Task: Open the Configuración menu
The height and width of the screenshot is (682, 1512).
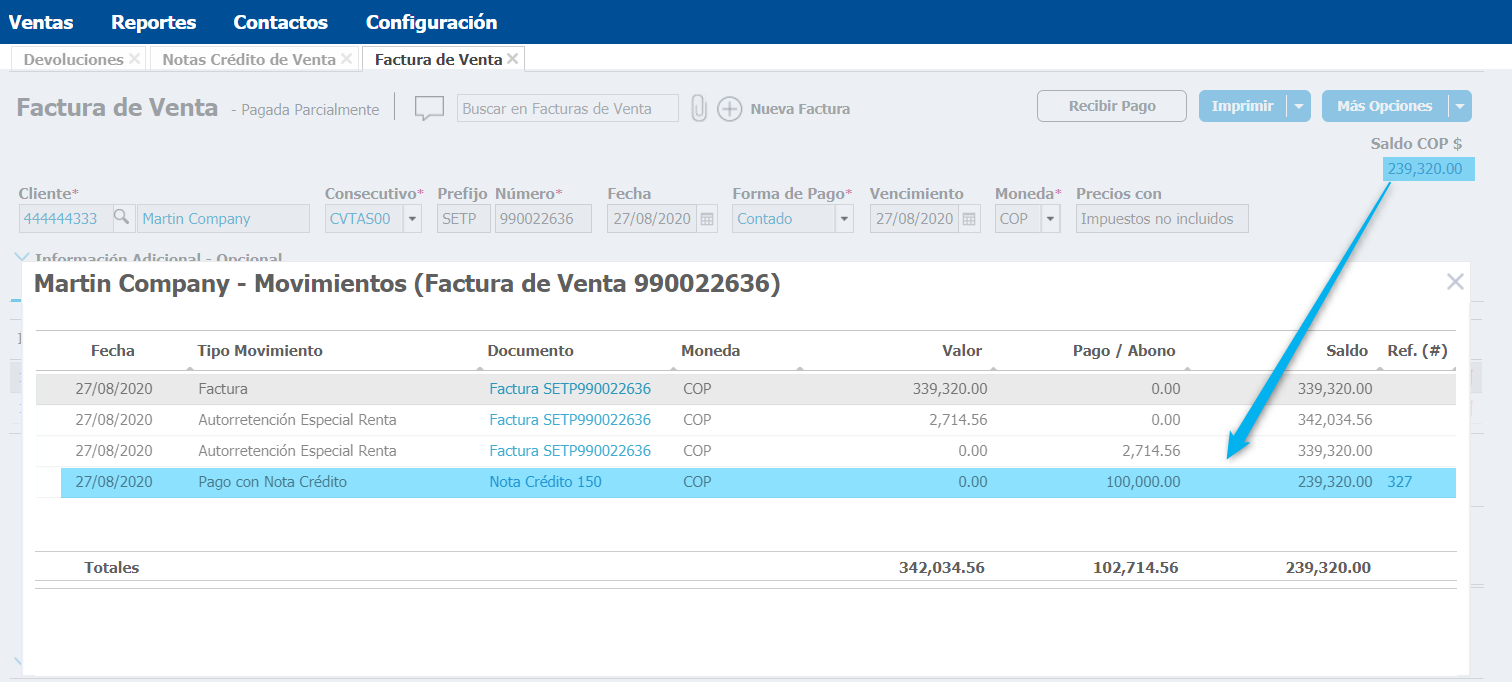Action: click(431, 22)
